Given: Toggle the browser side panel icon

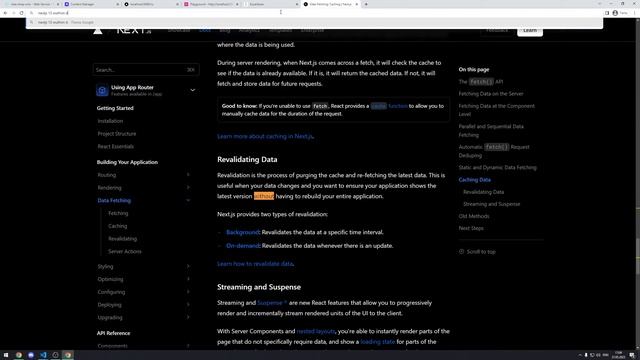Looking at the screenshot, I should 607,13.
